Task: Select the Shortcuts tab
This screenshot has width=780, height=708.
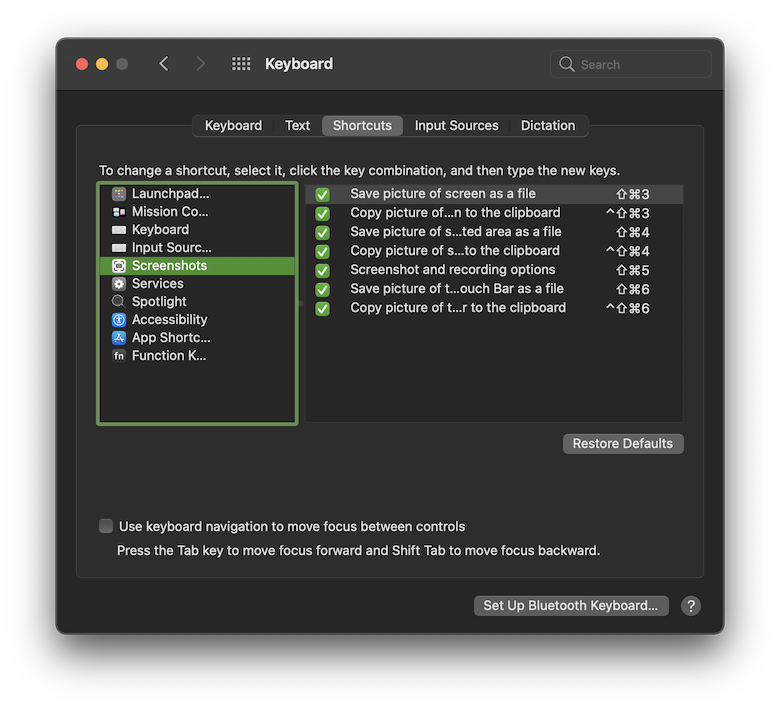Action: click(x=362, y=125)
